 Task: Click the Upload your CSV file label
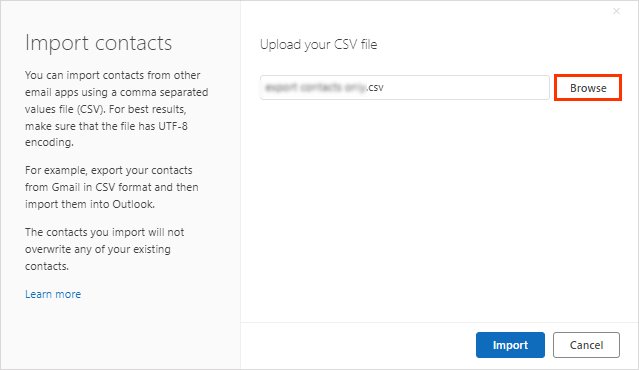click(x=319, y=44)
